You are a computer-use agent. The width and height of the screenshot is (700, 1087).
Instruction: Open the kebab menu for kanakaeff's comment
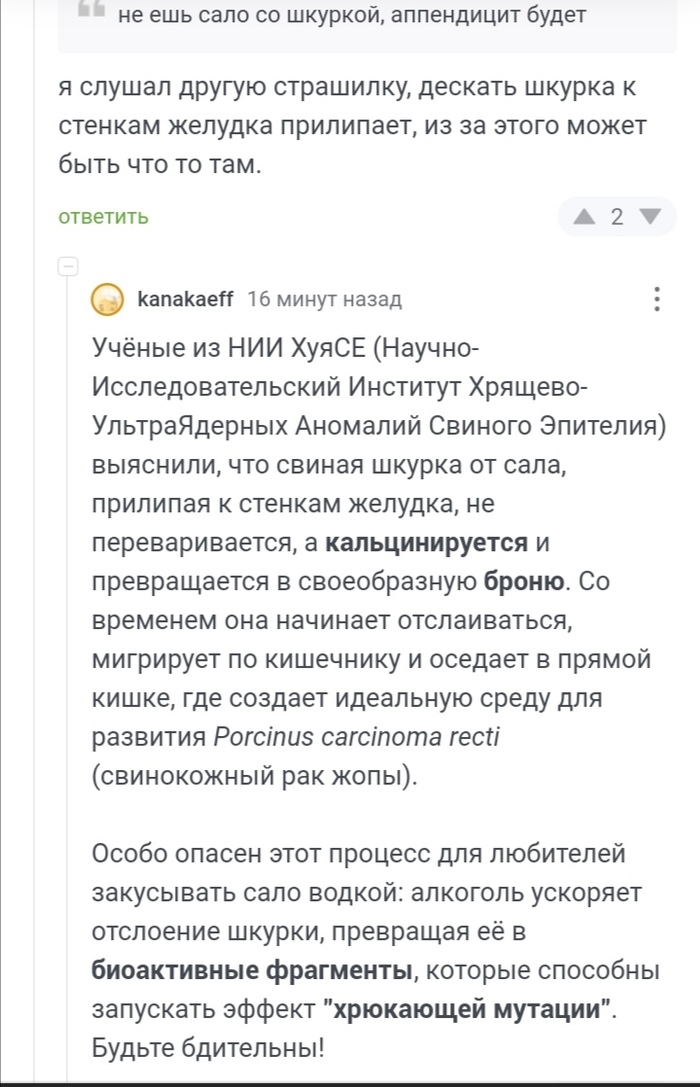click(x=655, y=296)
